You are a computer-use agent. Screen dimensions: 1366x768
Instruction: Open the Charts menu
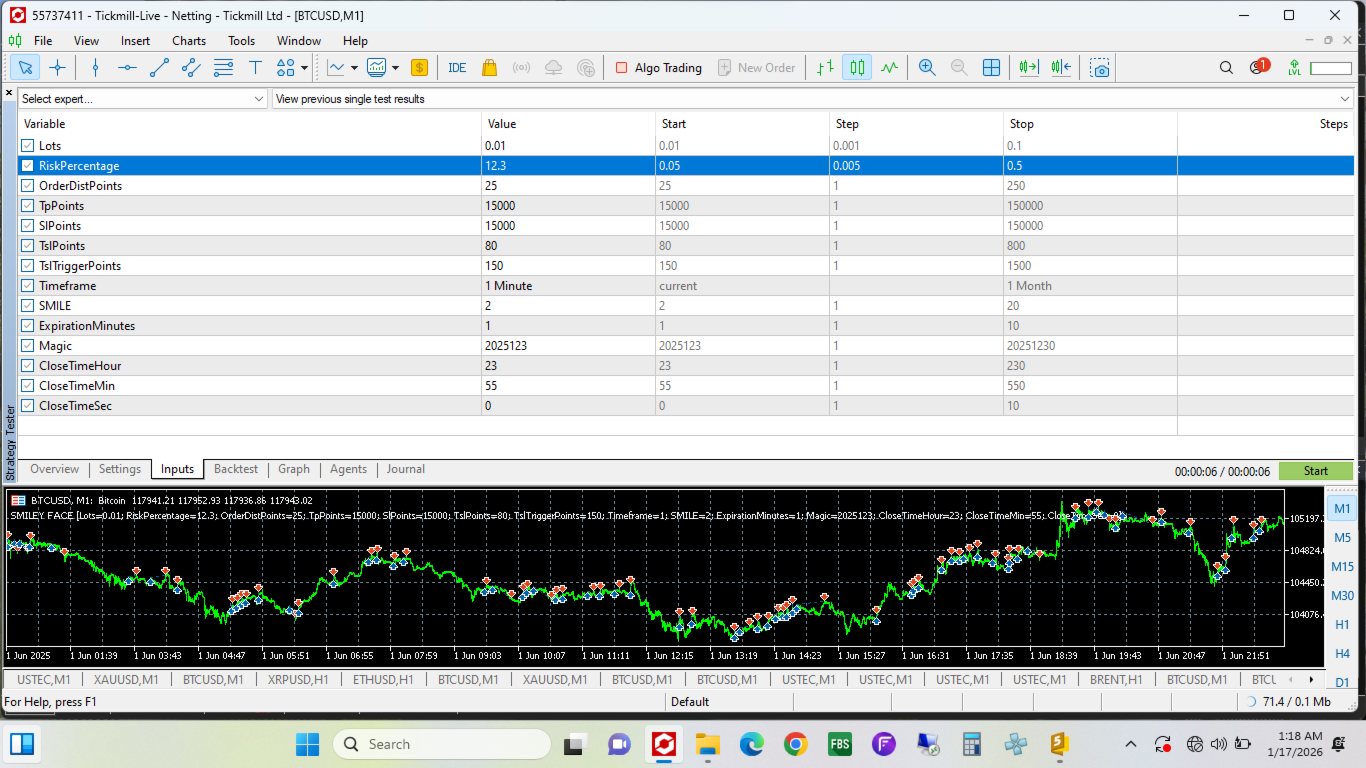click(189, 41)
